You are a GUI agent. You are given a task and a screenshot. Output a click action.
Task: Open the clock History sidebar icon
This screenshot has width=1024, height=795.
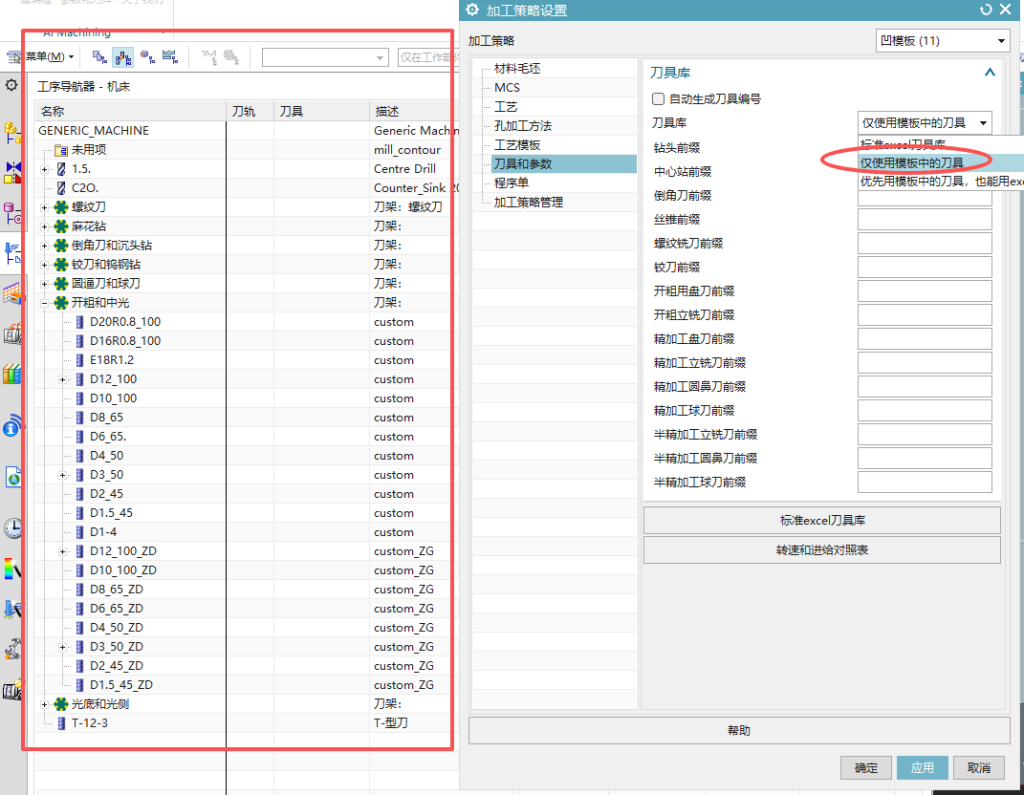12,528
